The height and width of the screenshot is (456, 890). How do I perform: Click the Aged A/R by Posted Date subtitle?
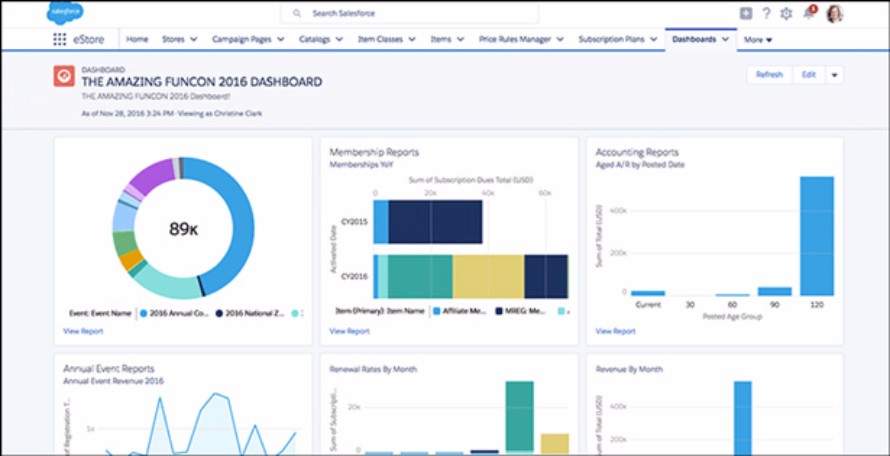coord(640,165)
